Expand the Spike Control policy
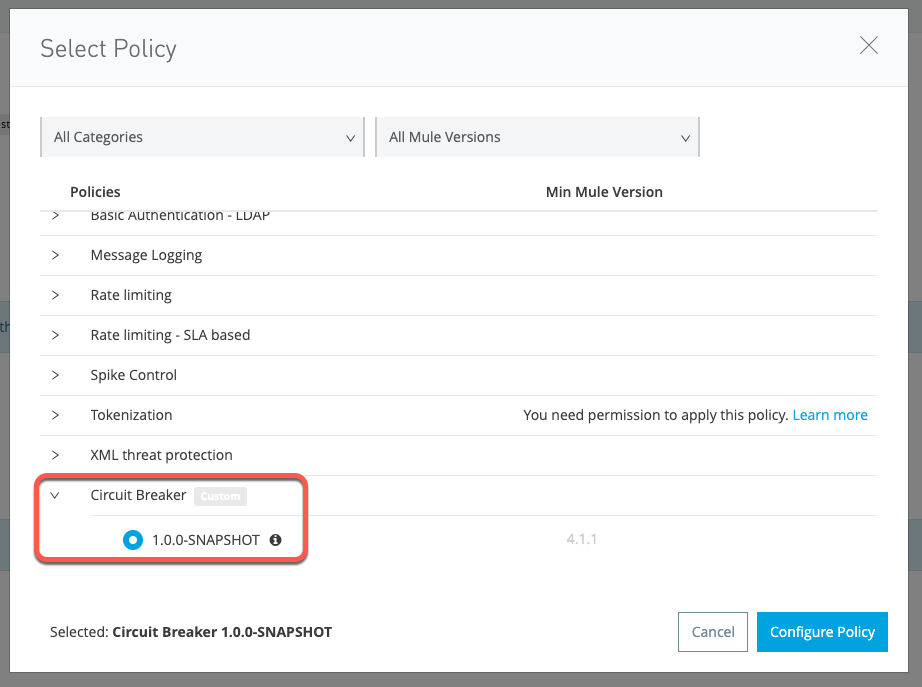Screen dimensions: 922x687 (56, 375)
